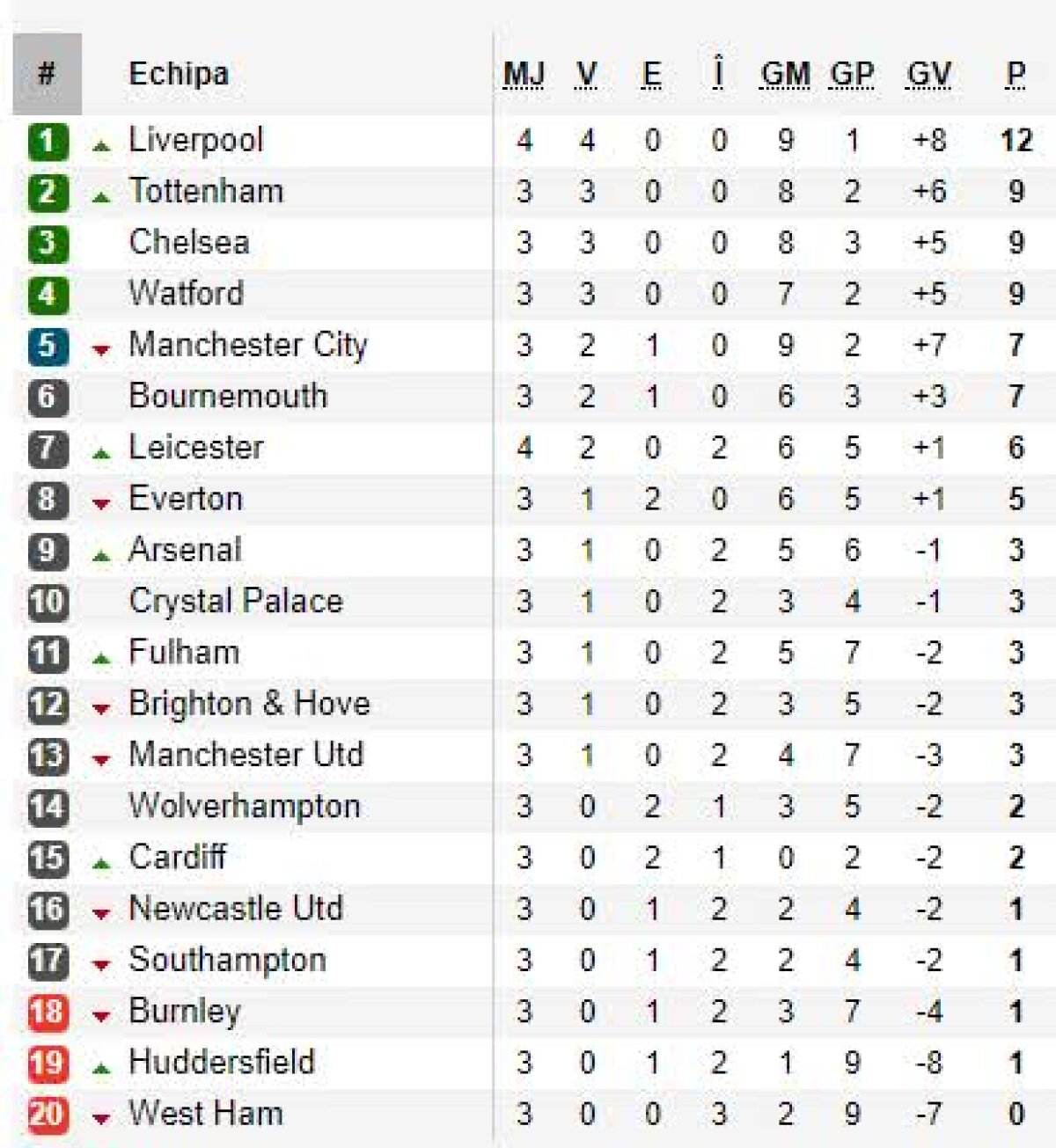Open the Manchester Utd team link
The width and height of the screenshot is (1056, 1148).
click(x=246, y=755)
